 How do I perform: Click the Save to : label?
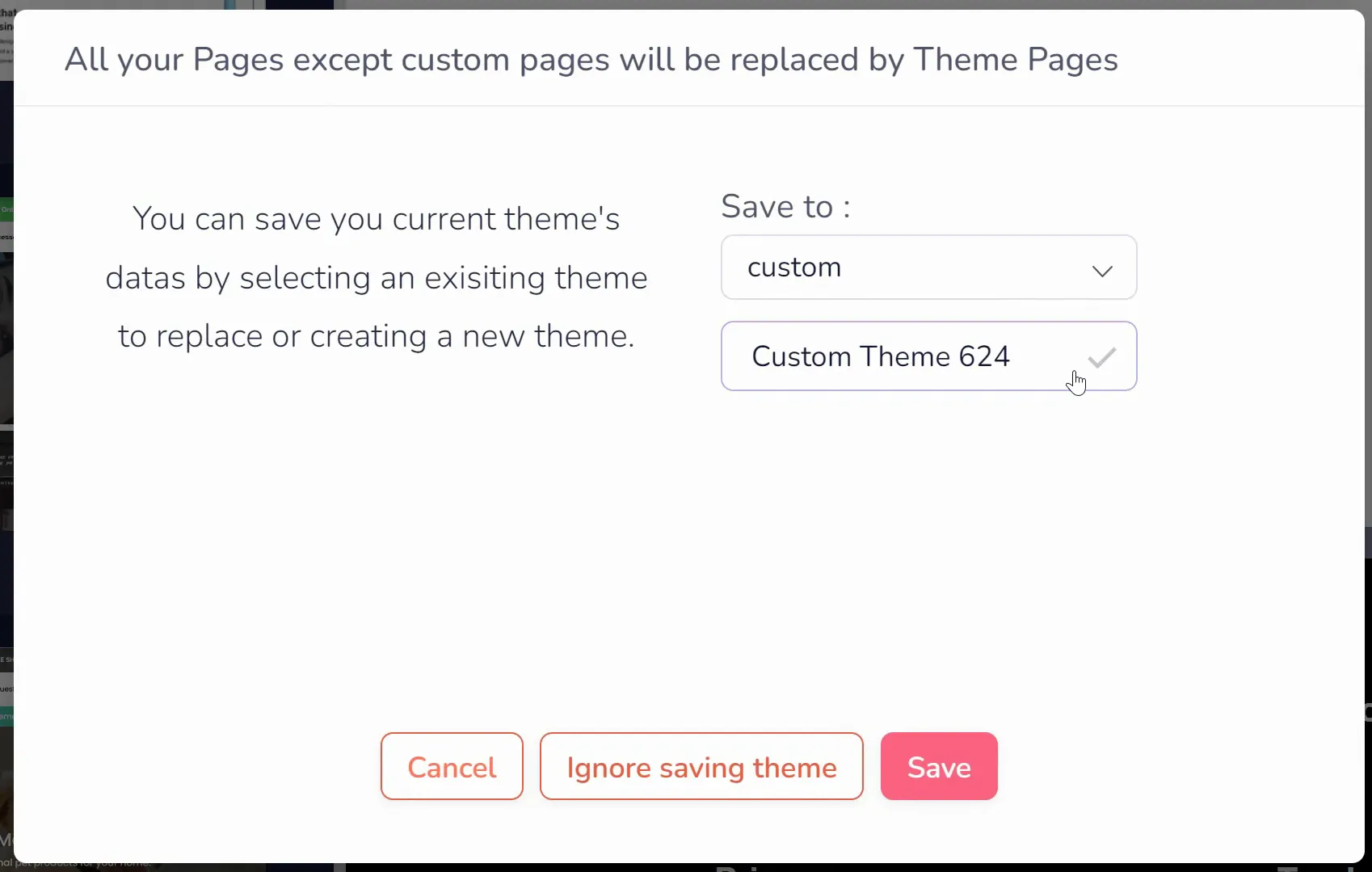[x=785, y=206]
